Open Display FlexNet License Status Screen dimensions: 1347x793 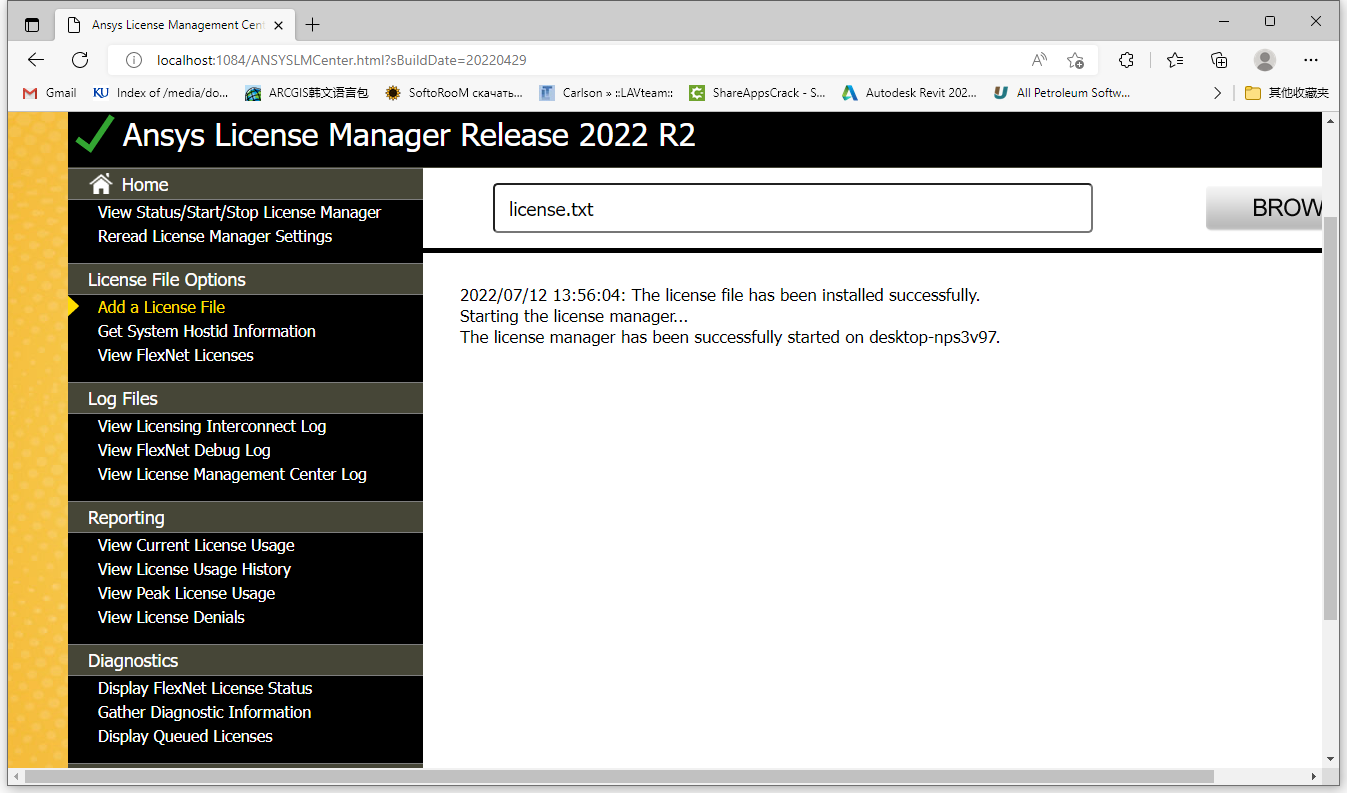[205, 688]
